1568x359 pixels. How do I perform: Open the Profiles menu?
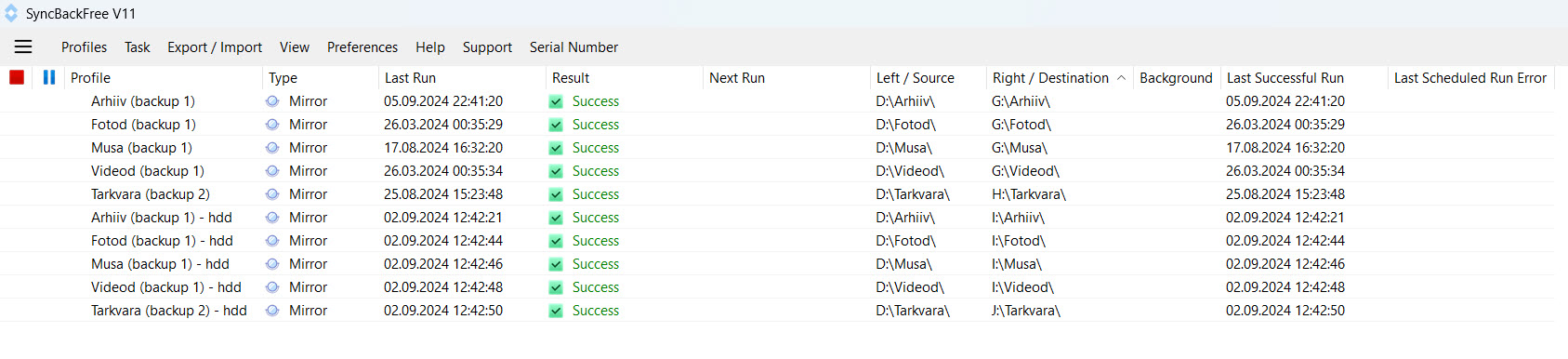(x=84, y=47)
